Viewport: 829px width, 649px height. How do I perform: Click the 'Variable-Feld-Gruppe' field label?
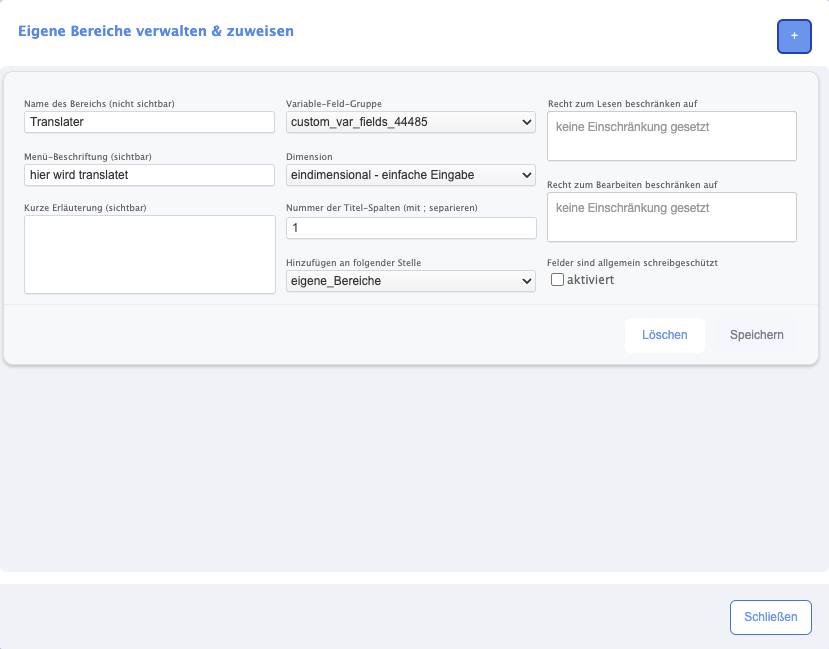click(334, 104)
